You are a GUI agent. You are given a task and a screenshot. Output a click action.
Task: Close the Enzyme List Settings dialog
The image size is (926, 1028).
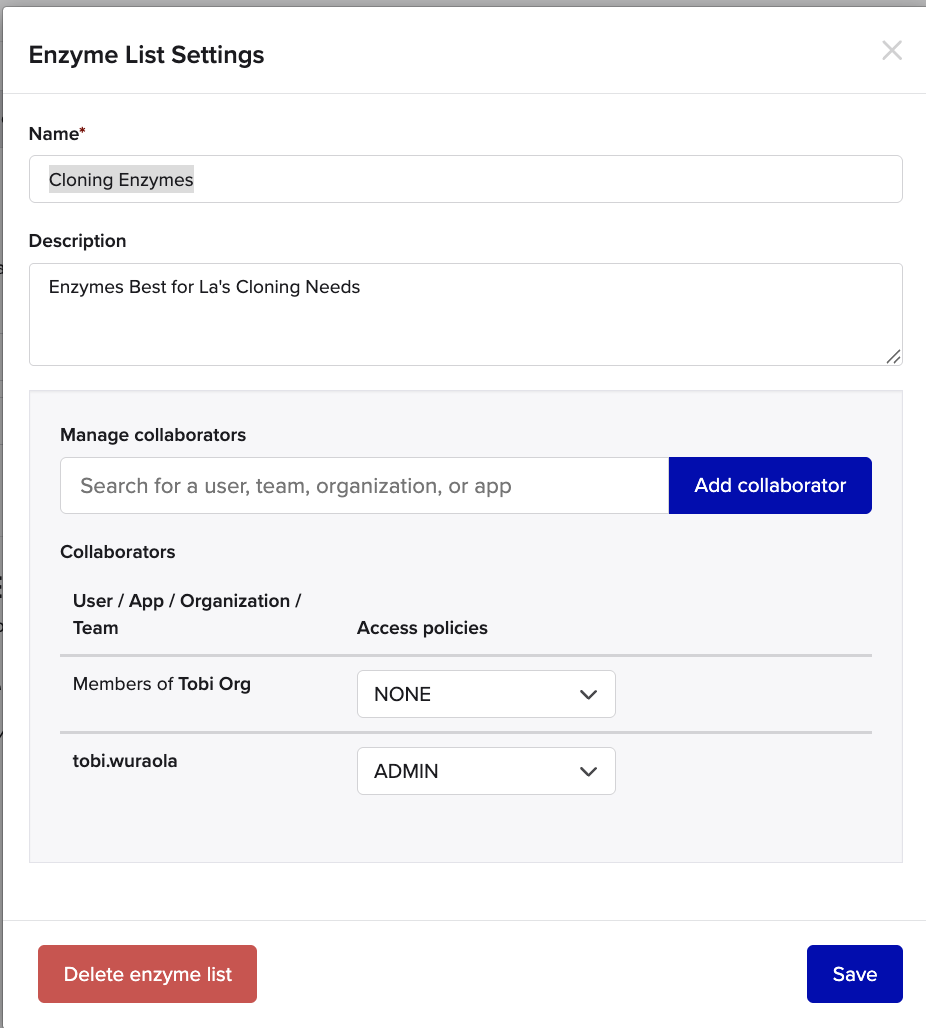[891, 51]
